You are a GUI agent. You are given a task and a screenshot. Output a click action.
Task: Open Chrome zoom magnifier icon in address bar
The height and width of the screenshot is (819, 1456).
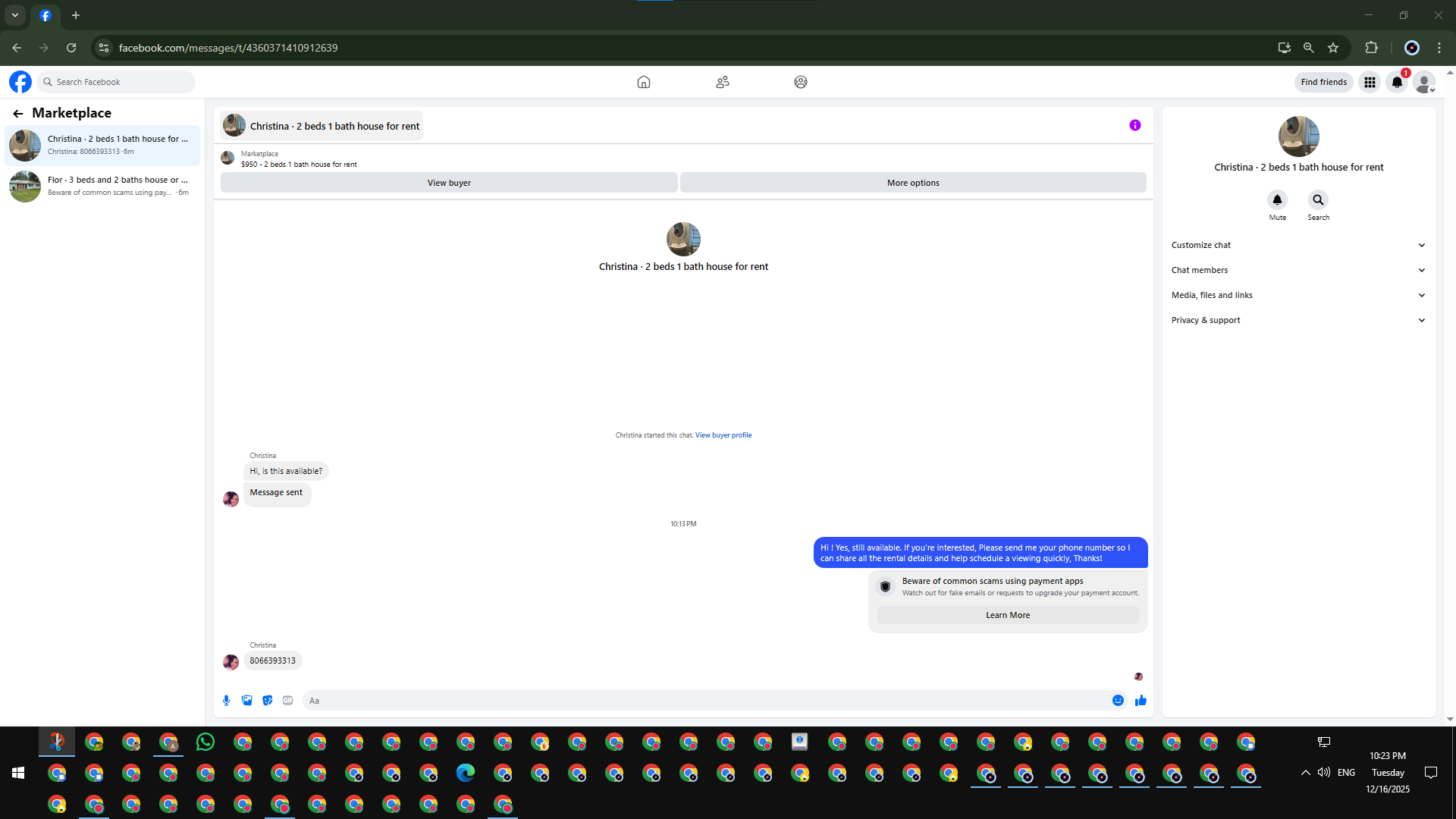1308,48
